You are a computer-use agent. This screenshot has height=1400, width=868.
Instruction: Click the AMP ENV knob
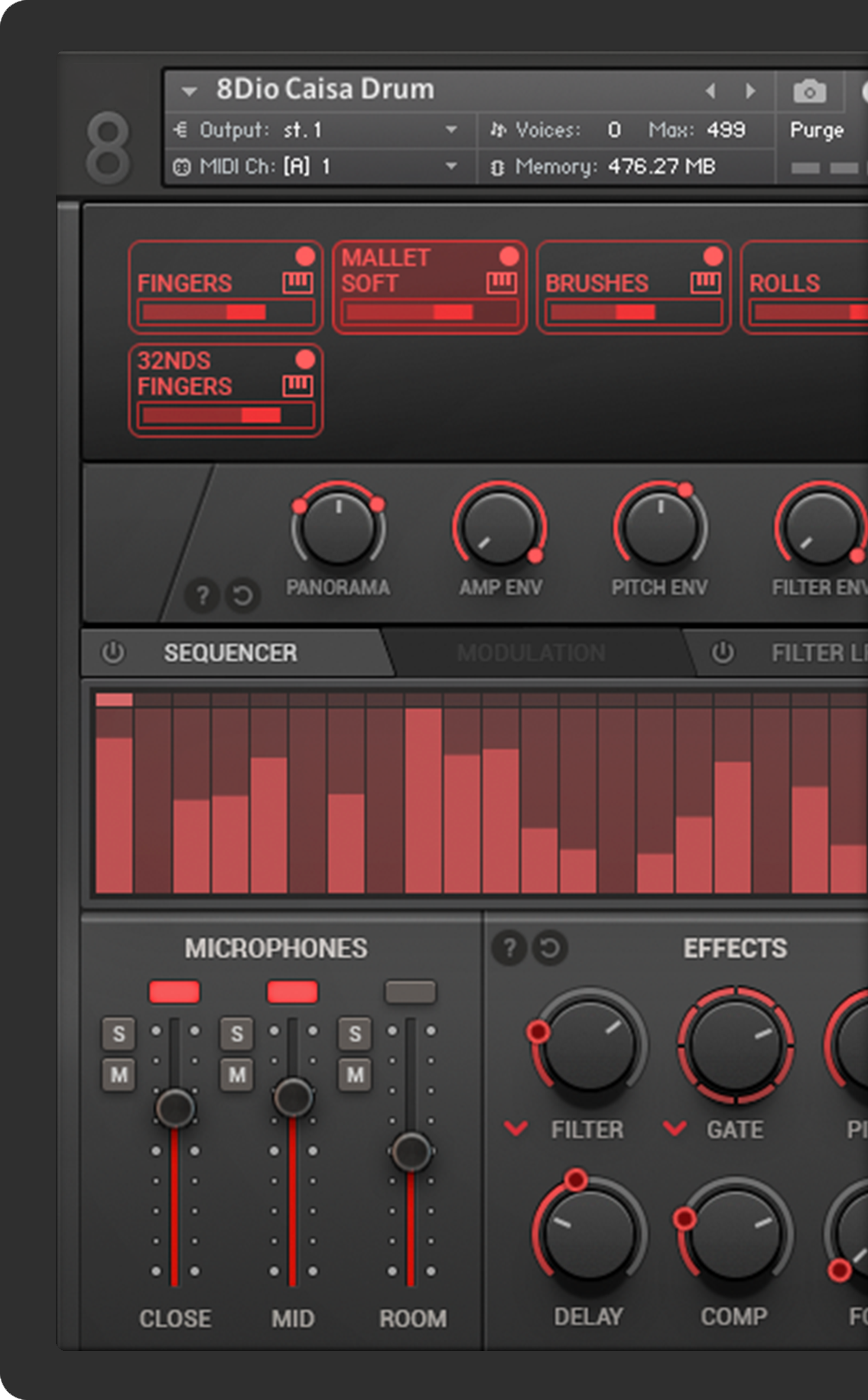click(499, 527)
